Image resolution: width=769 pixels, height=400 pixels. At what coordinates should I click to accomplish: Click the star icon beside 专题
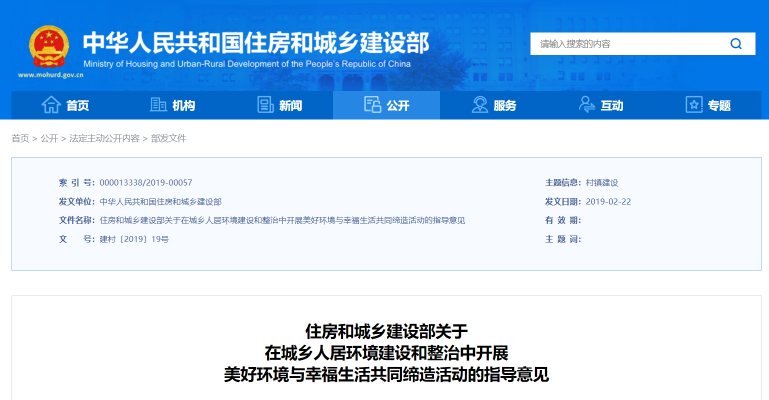pos(694,105)
